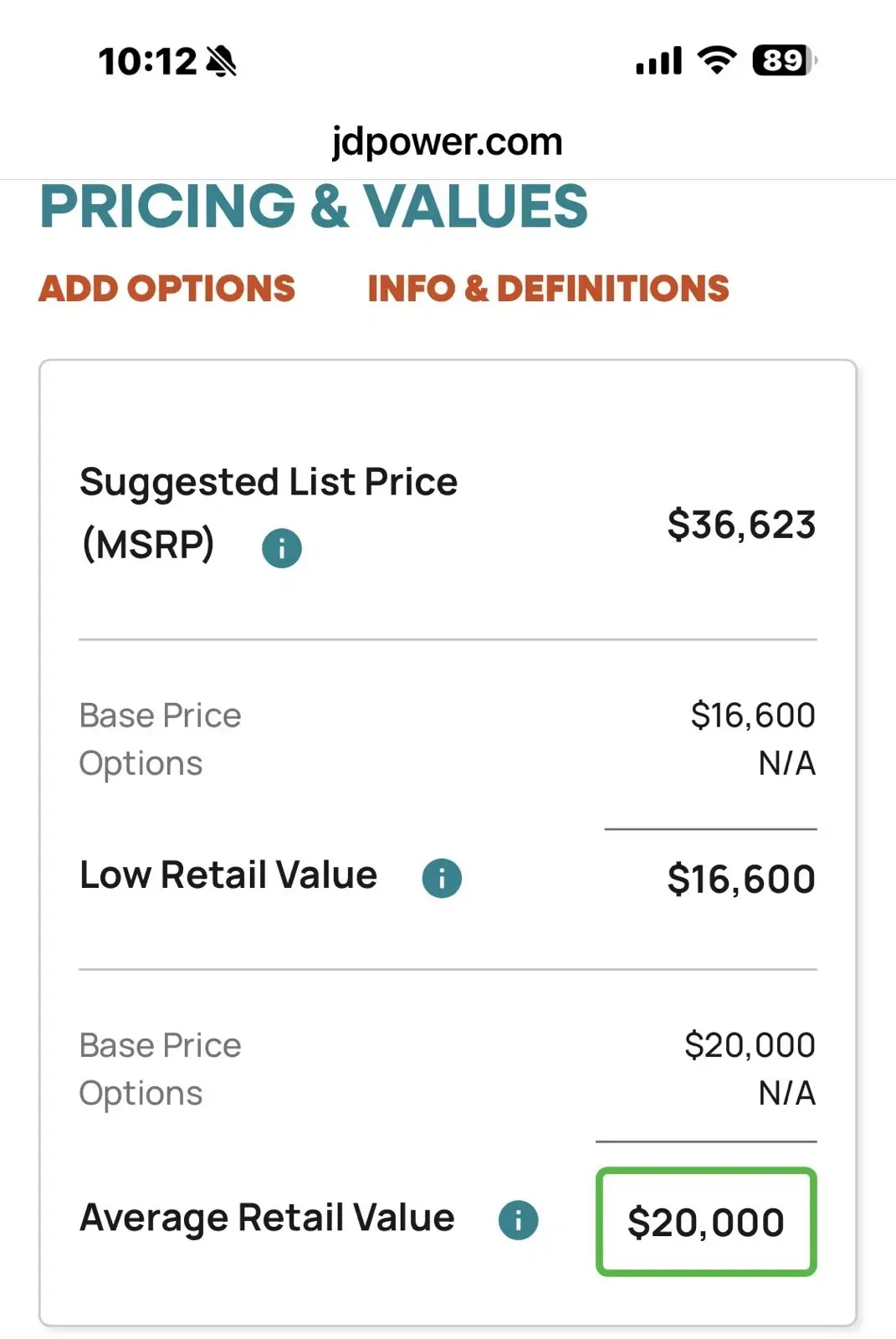
Task: Tap the 10:12 clock in status bar
Action: 147,61
